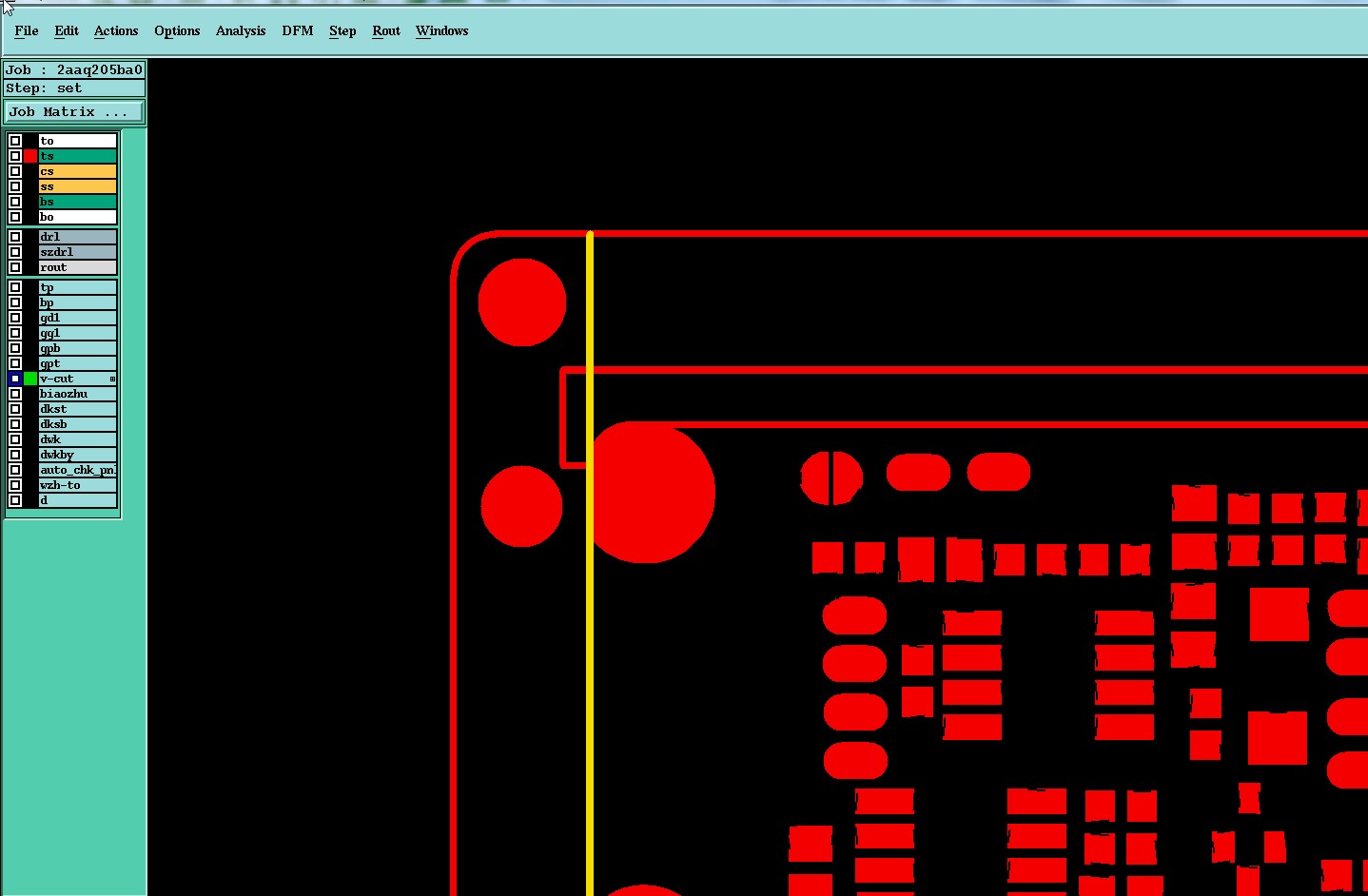Select the layer name 'rout'
Image resolution: width=1368 pixels, height=896 pixels.
78,267
